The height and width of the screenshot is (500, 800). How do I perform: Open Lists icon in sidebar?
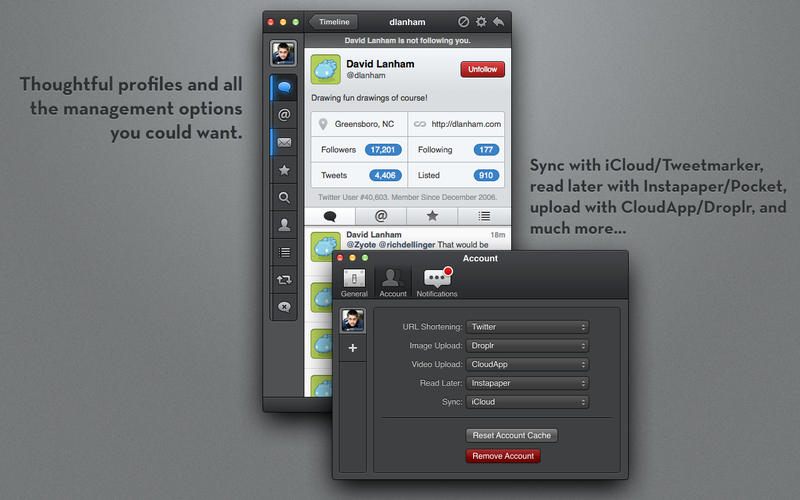click(x=284, y=252)
